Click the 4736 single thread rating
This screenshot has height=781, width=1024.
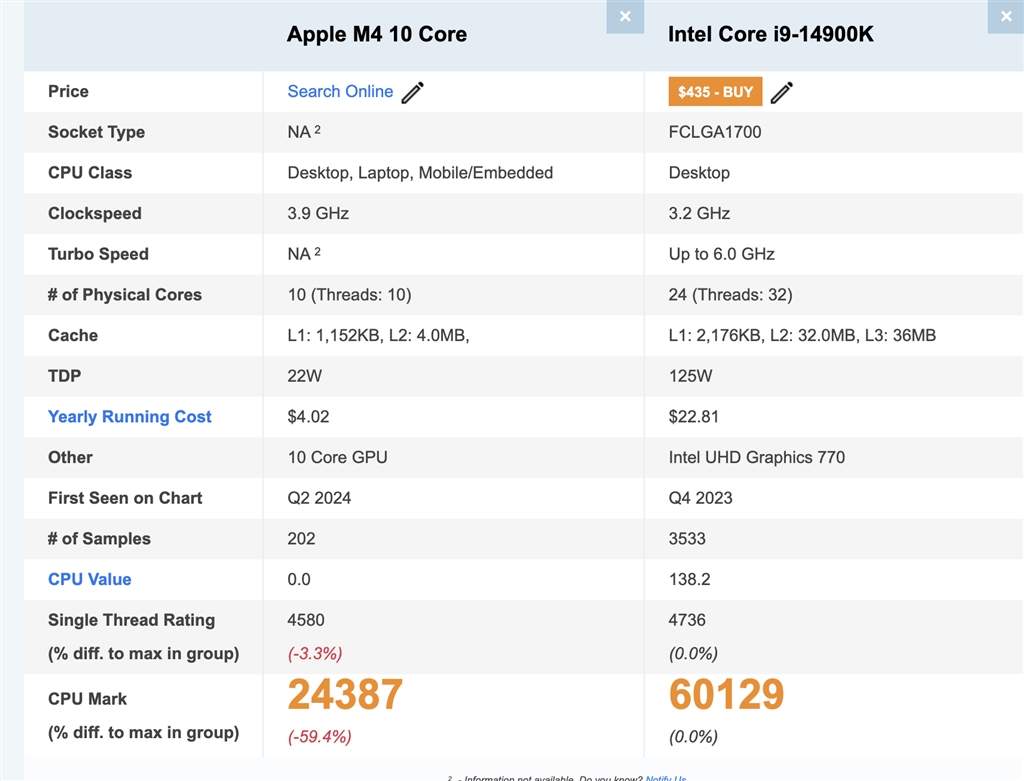point(687,620)
